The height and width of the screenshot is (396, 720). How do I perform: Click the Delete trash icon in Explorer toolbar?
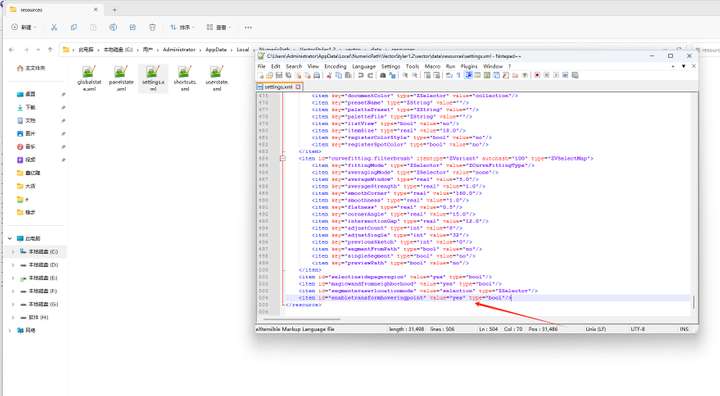coord(152,28)
